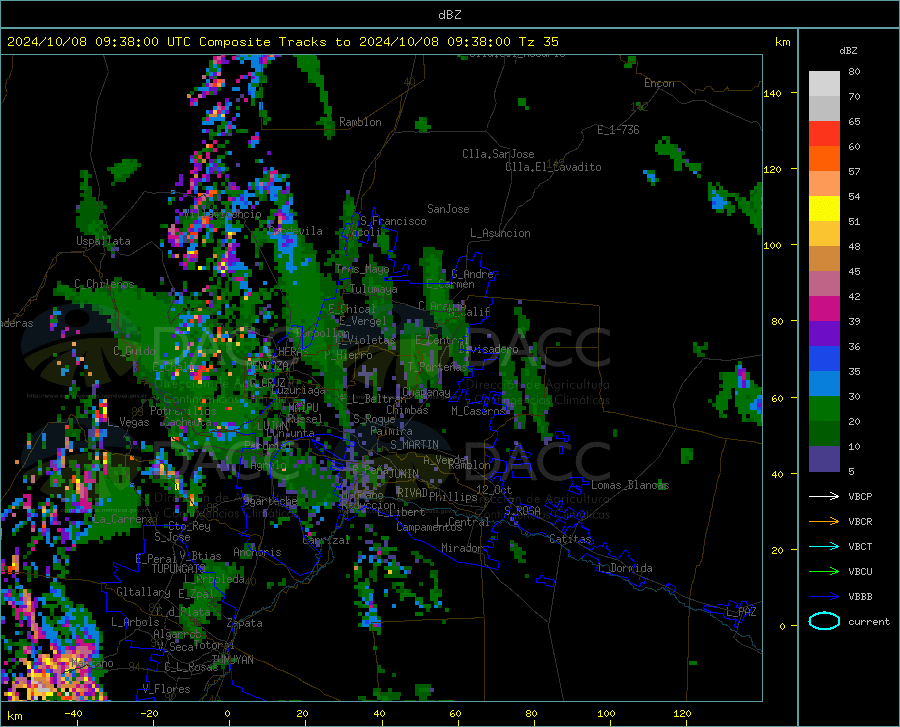Viewport: 900px width, 727px height.
Task: Click the L_PAZ label at right
Action: (x=741, y=612)
